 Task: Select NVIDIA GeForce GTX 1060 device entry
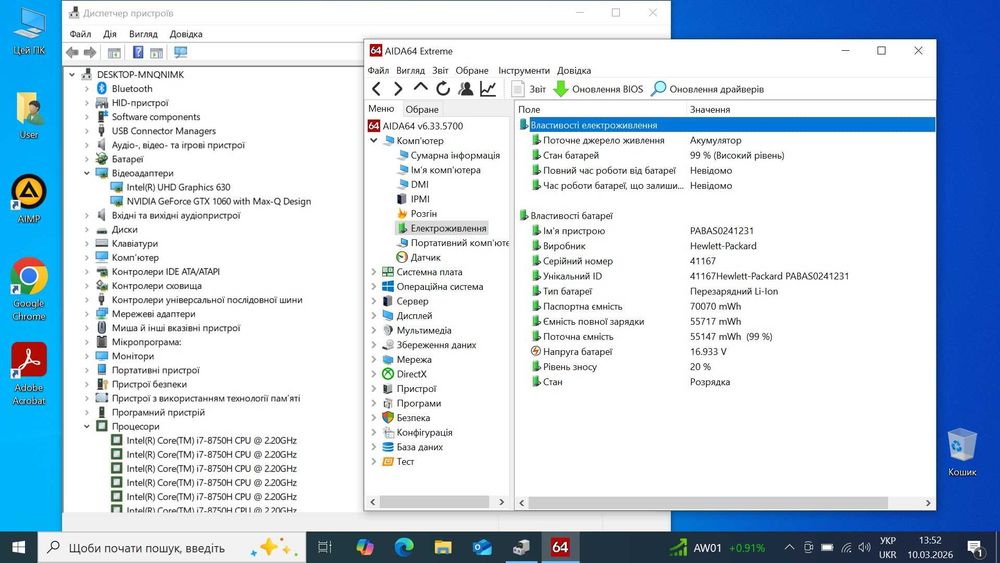click(218, 201)
